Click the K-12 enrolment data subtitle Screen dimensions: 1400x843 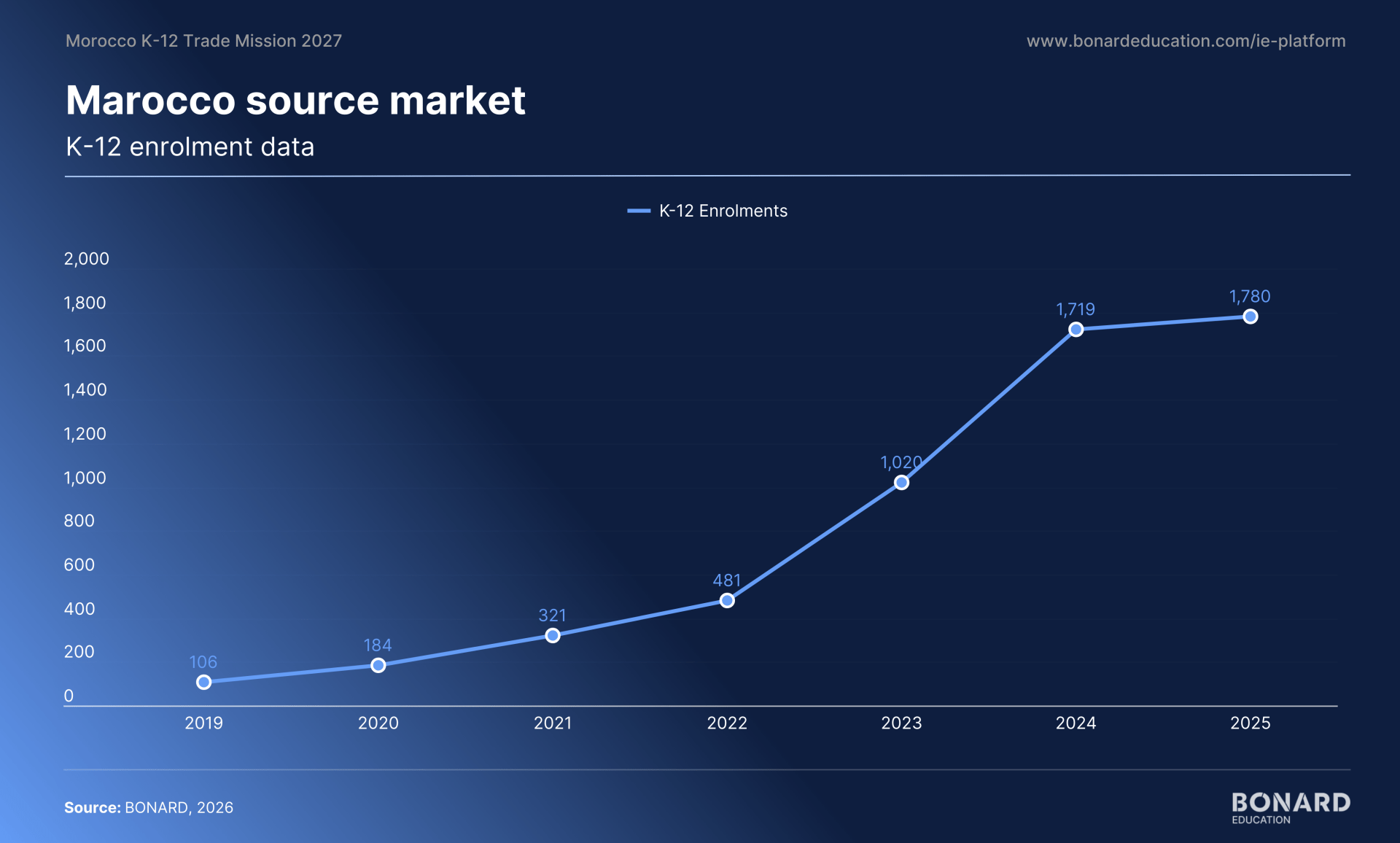(x=190, y=147)
